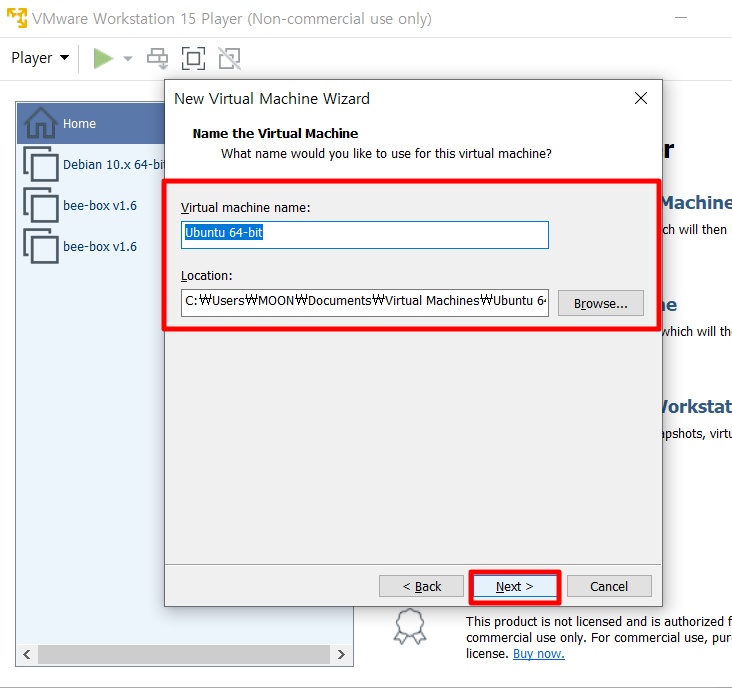Viewport: 732px width, 688px height.
Task: Click the Debian 10.x VM icon
Action: tap(41, 164)
